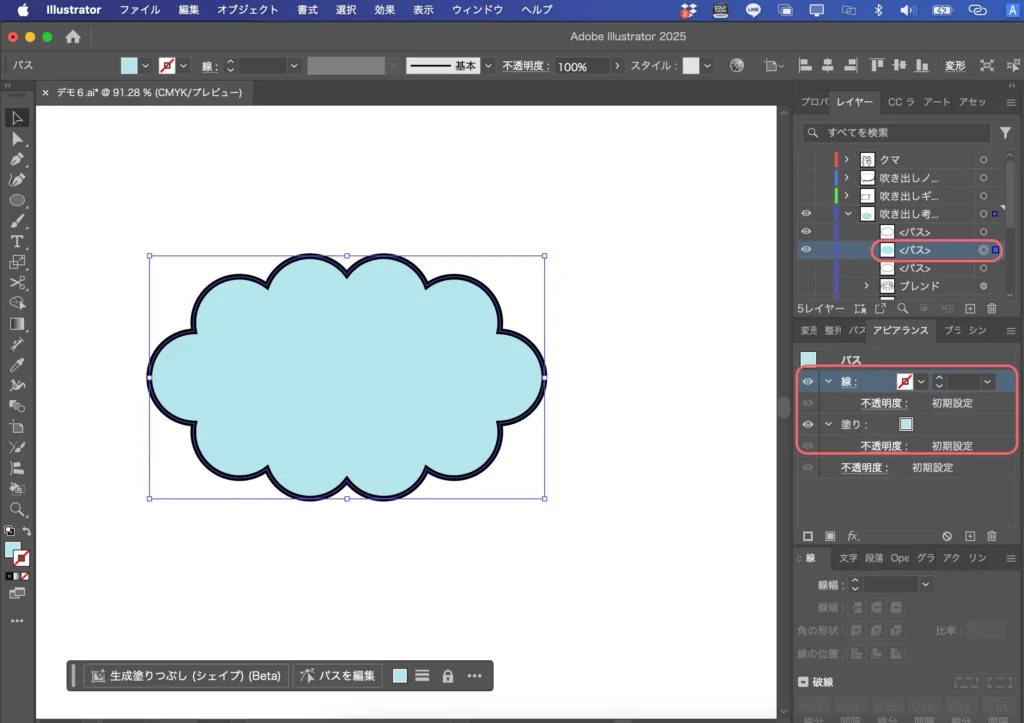The image size is (1024, 723).
Task: Switch to the 文字 panel tab
Action: point(848,558)
